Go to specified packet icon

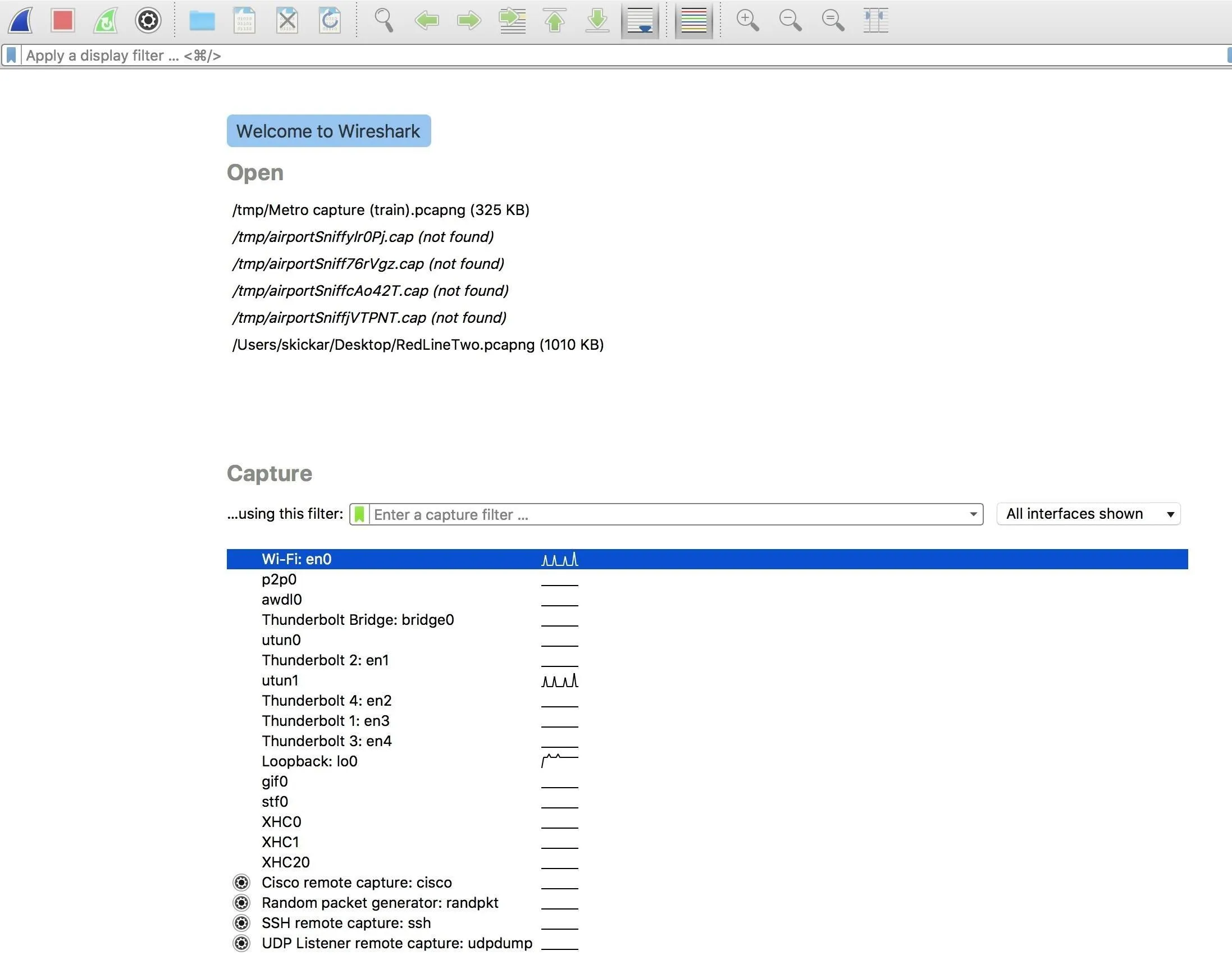tap(512, 21)
